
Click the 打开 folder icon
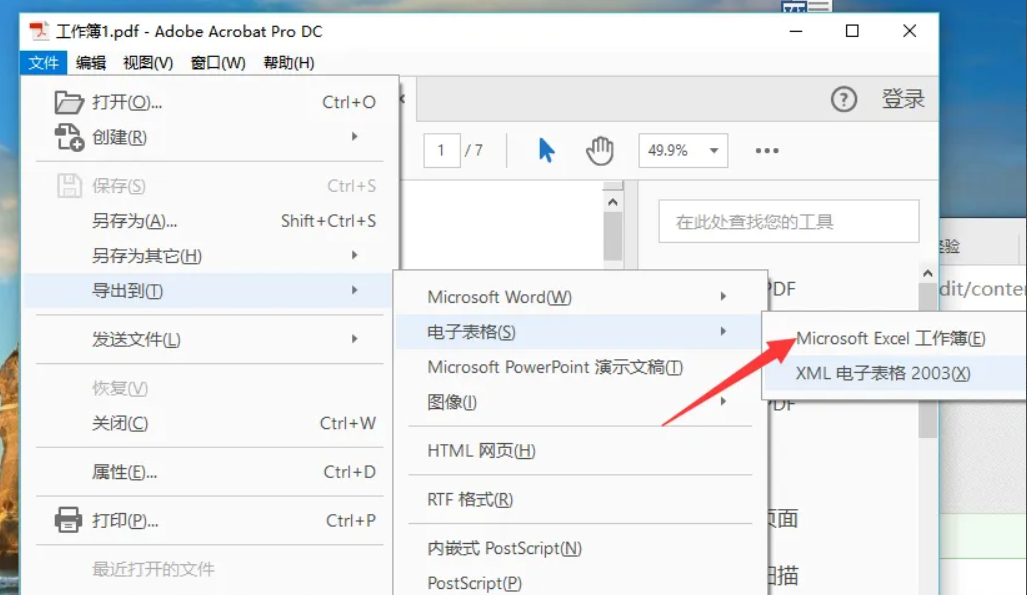point(66,99)
